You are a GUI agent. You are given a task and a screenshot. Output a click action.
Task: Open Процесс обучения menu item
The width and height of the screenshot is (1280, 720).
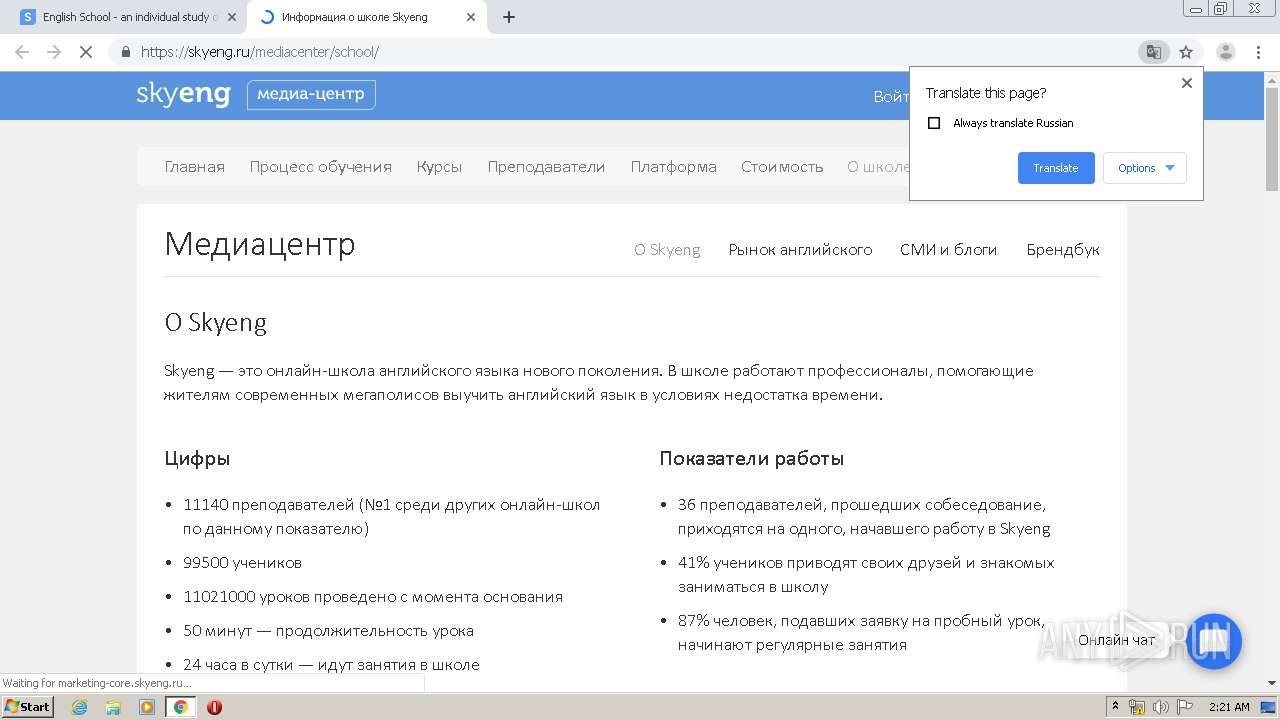[321, 167]
